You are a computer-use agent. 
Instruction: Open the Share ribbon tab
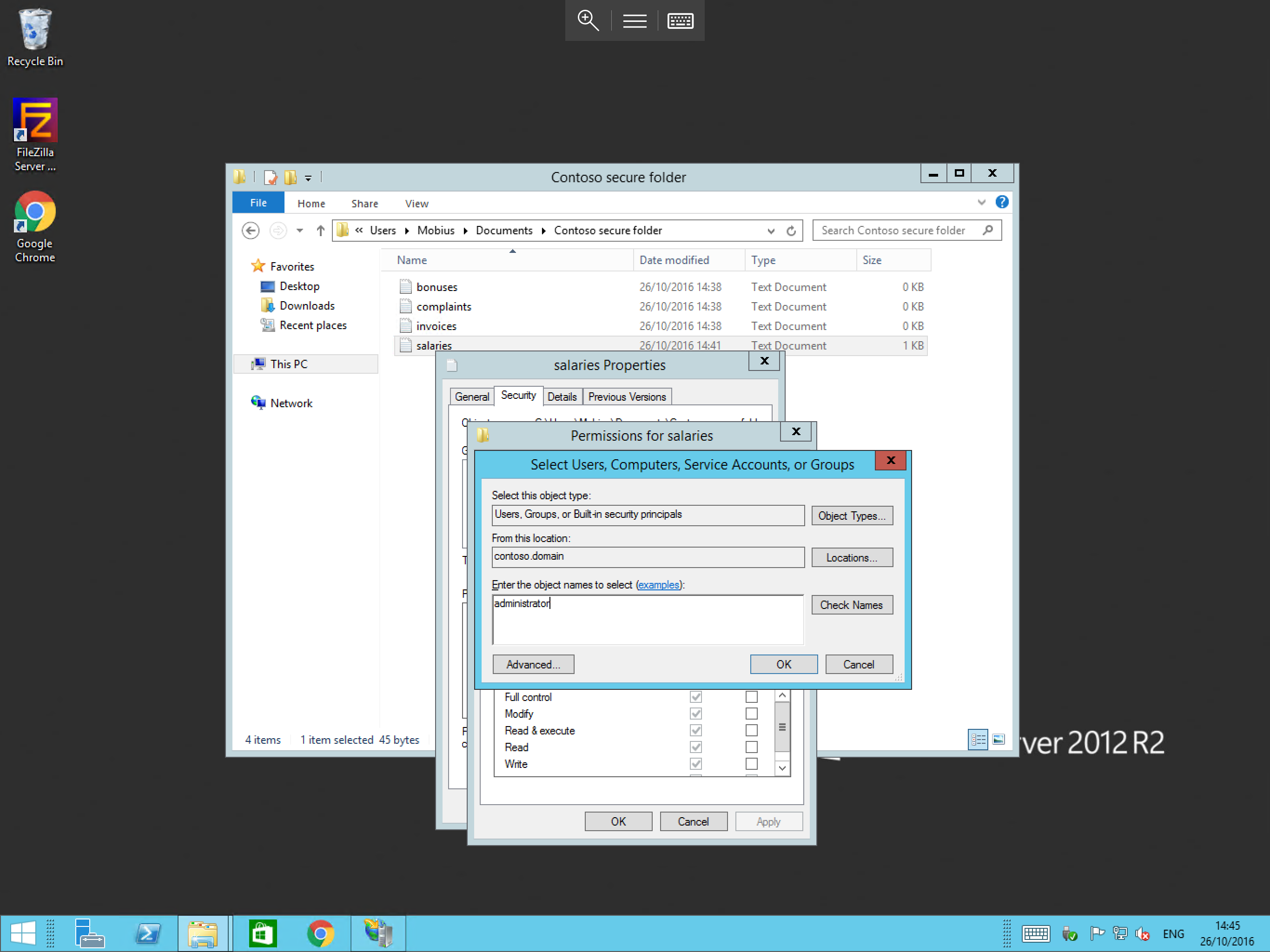click(x=364, y=203)
